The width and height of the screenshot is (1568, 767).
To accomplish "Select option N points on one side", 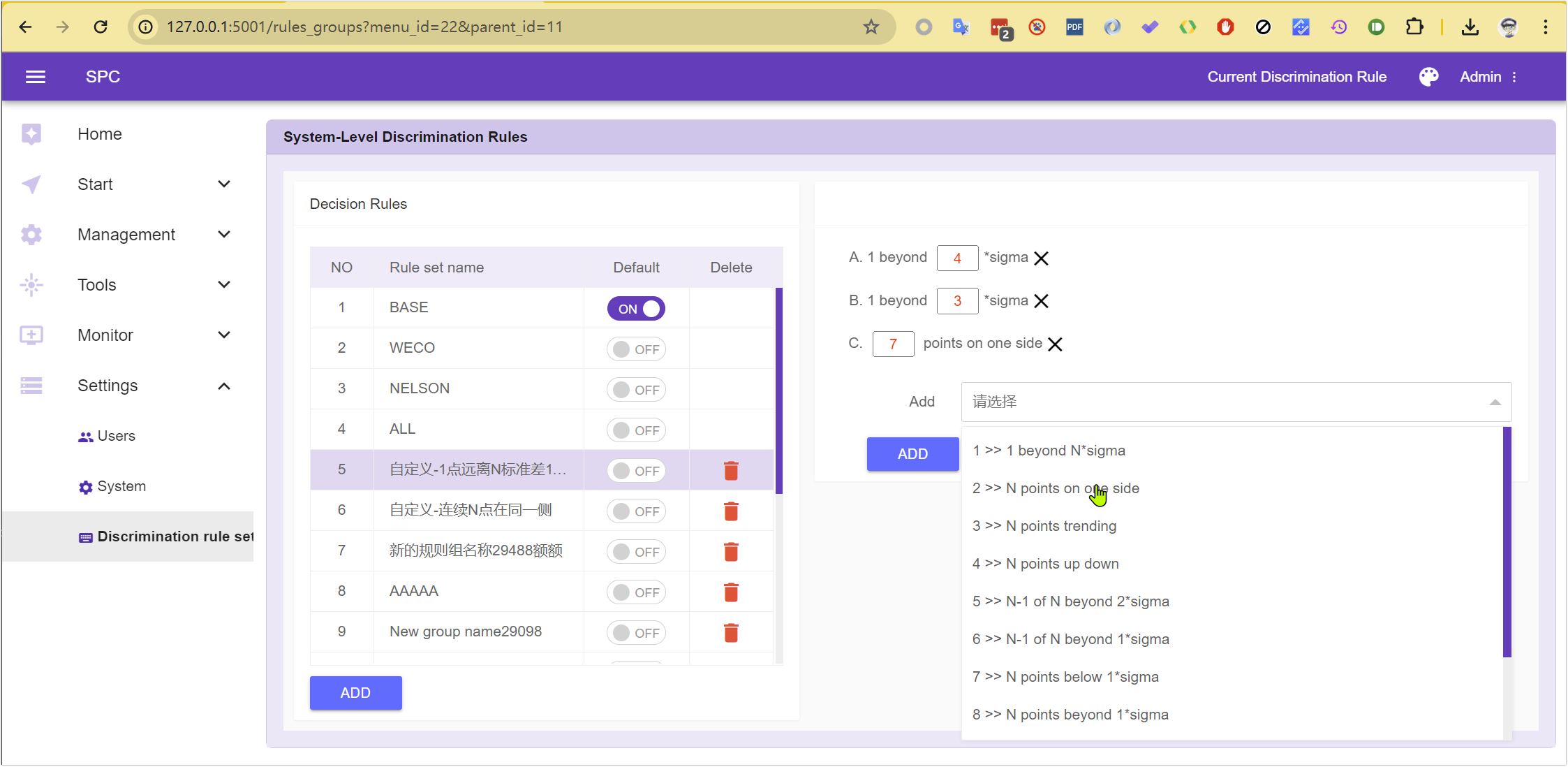I will click(1232, 488).
